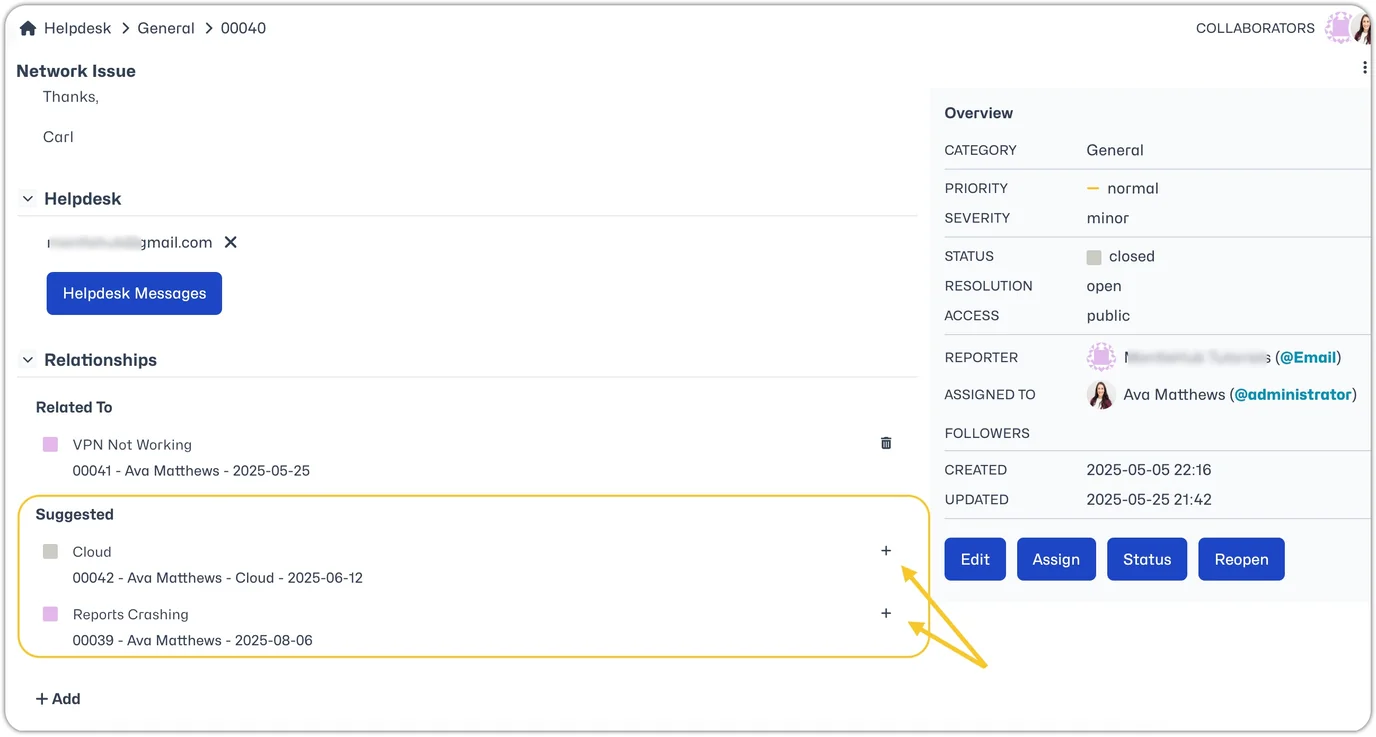Go to General in the breadcrumb
Image resolution: width=1376 pixels, height=737 pixels.
pos(166,28)
